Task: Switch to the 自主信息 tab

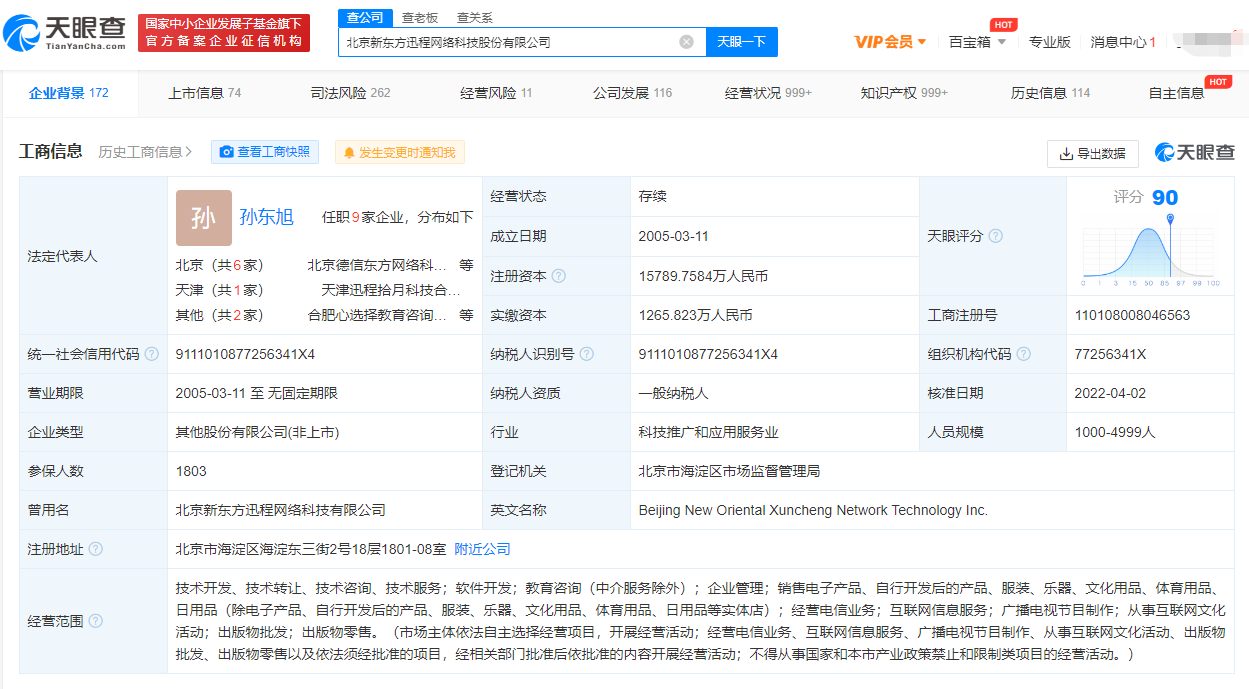Action: 1176,93
